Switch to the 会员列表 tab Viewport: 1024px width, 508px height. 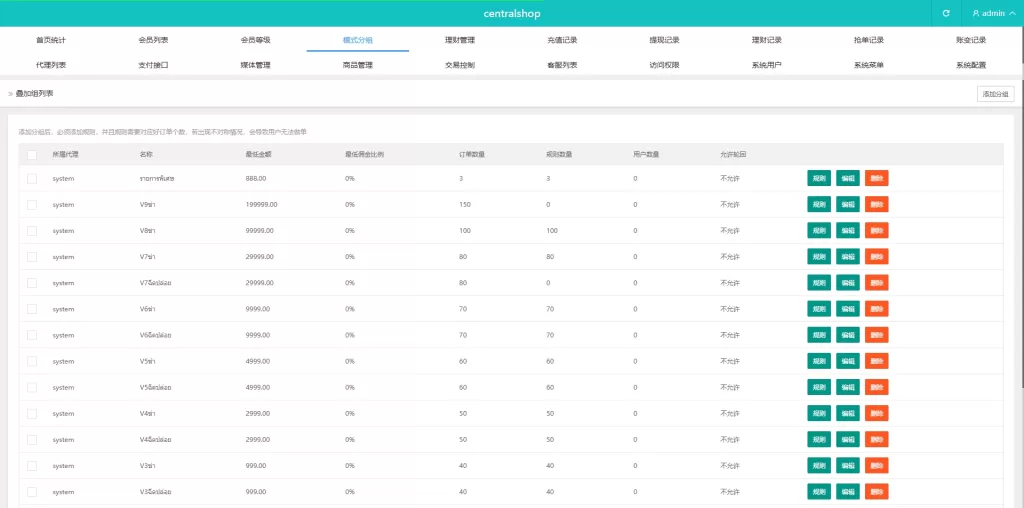[153, 40]
